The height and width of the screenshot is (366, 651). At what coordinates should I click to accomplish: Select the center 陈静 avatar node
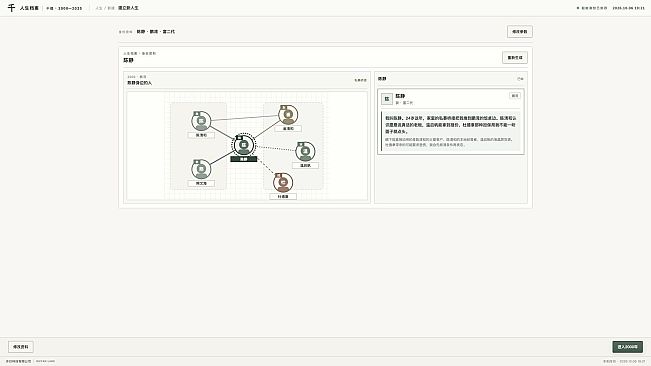point(243,145)
